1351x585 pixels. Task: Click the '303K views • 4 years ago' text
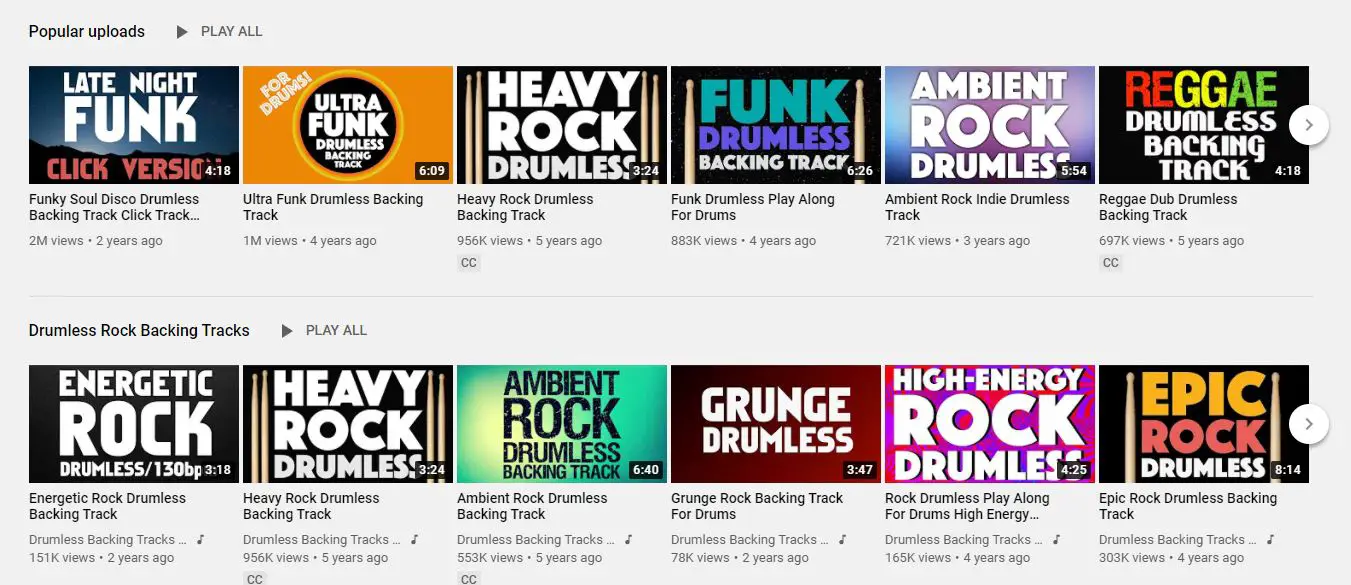coord(1171,558)
